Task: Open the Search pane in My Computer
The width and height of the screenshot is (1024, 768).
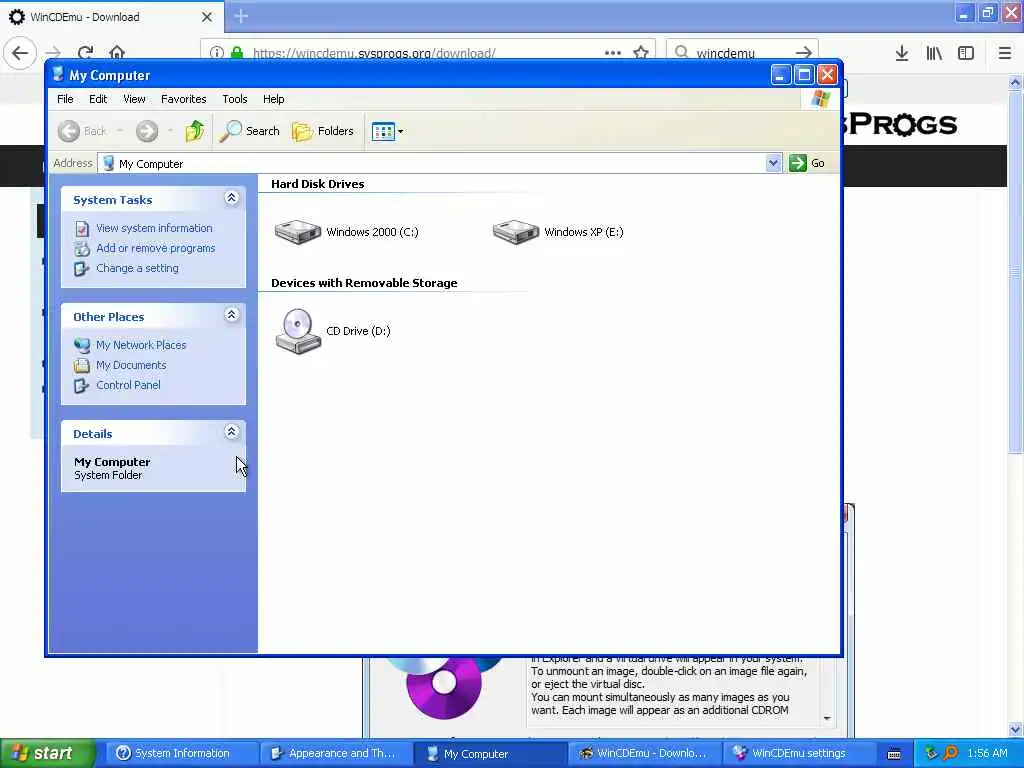Action: click(x=249, y=131)
